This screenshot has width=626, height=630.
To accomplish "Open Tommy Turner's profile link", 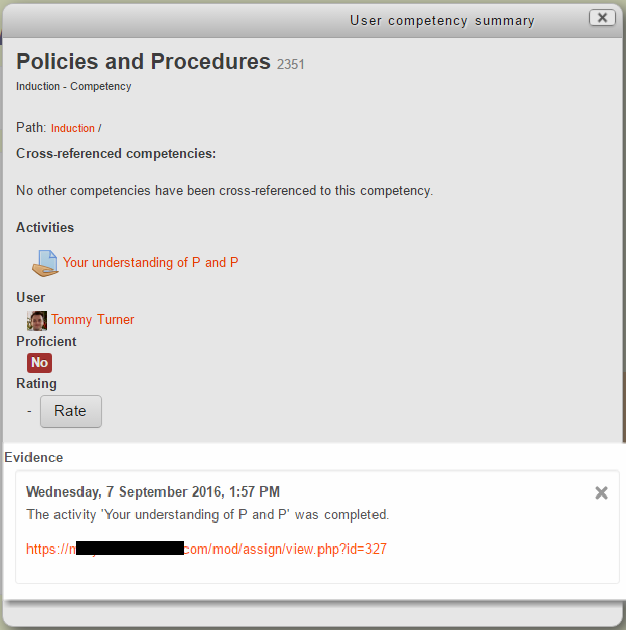I will click(x=92, y=320).
